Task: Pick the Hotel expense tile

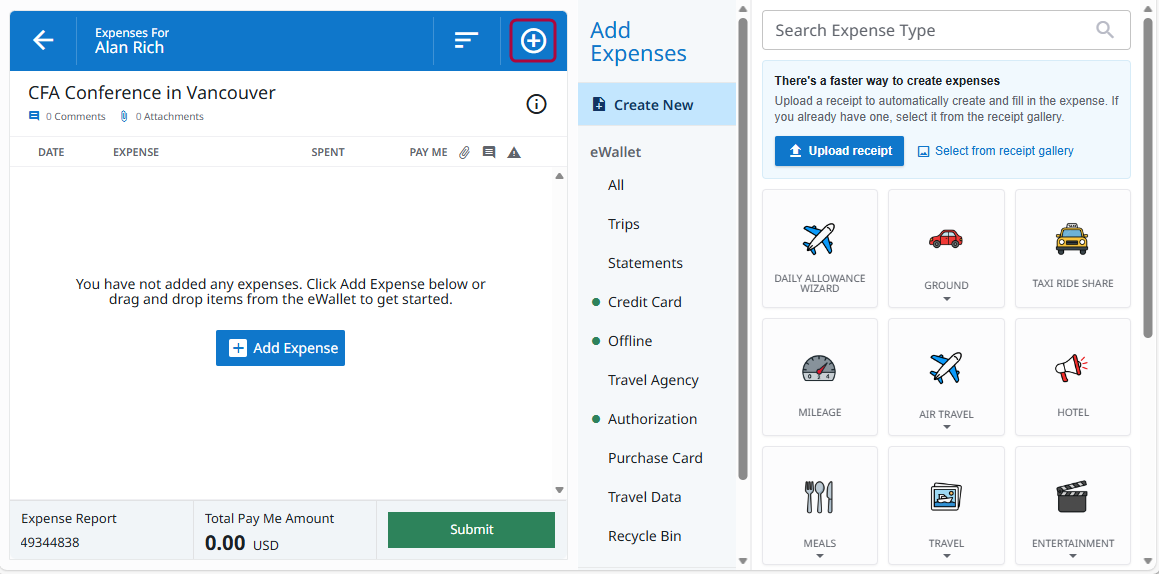Action: pos(1072,377)
